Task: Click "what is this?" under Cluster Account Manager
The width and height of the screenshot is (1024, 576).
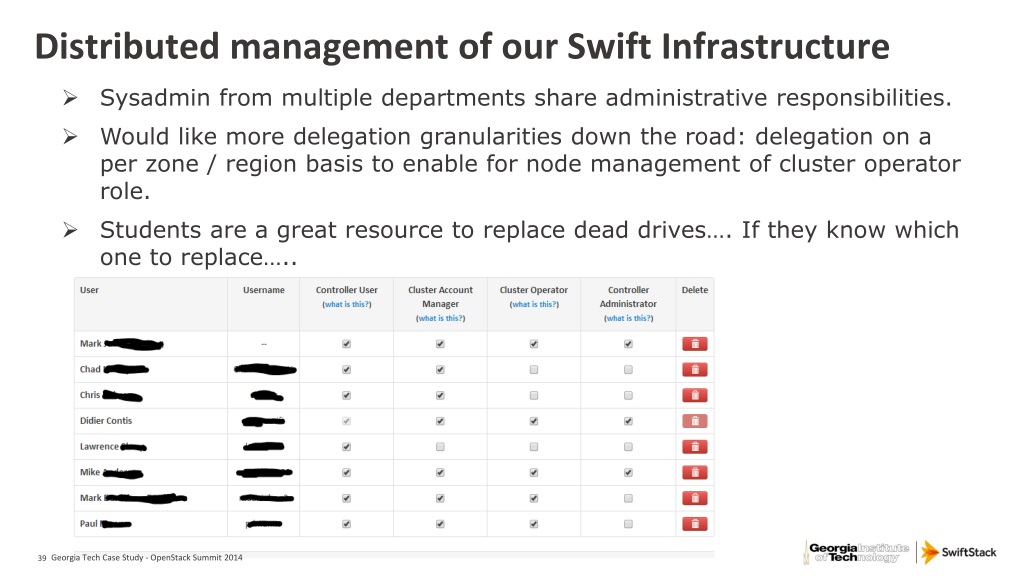Action: tap(440, 318)
